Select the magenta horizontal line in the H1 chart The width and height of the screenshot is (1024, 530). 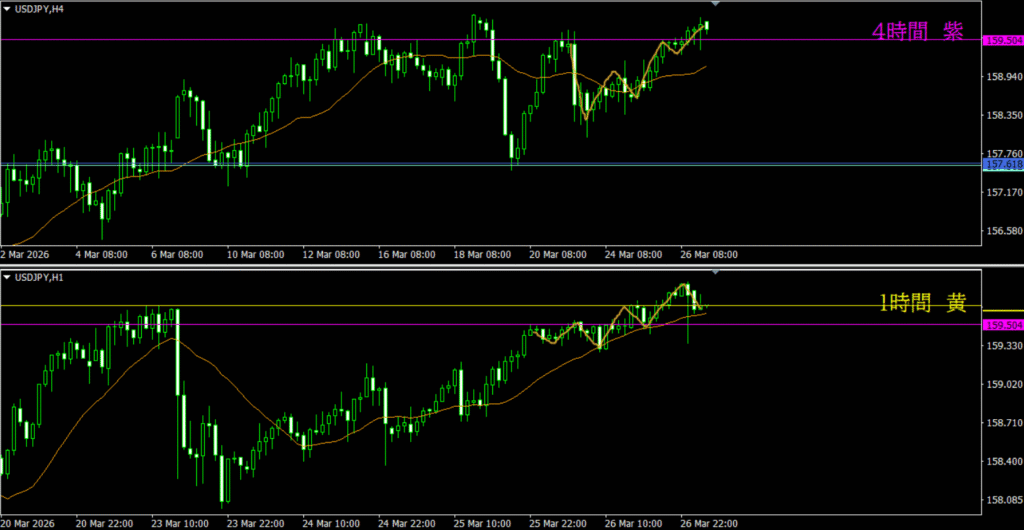(300, 324)
